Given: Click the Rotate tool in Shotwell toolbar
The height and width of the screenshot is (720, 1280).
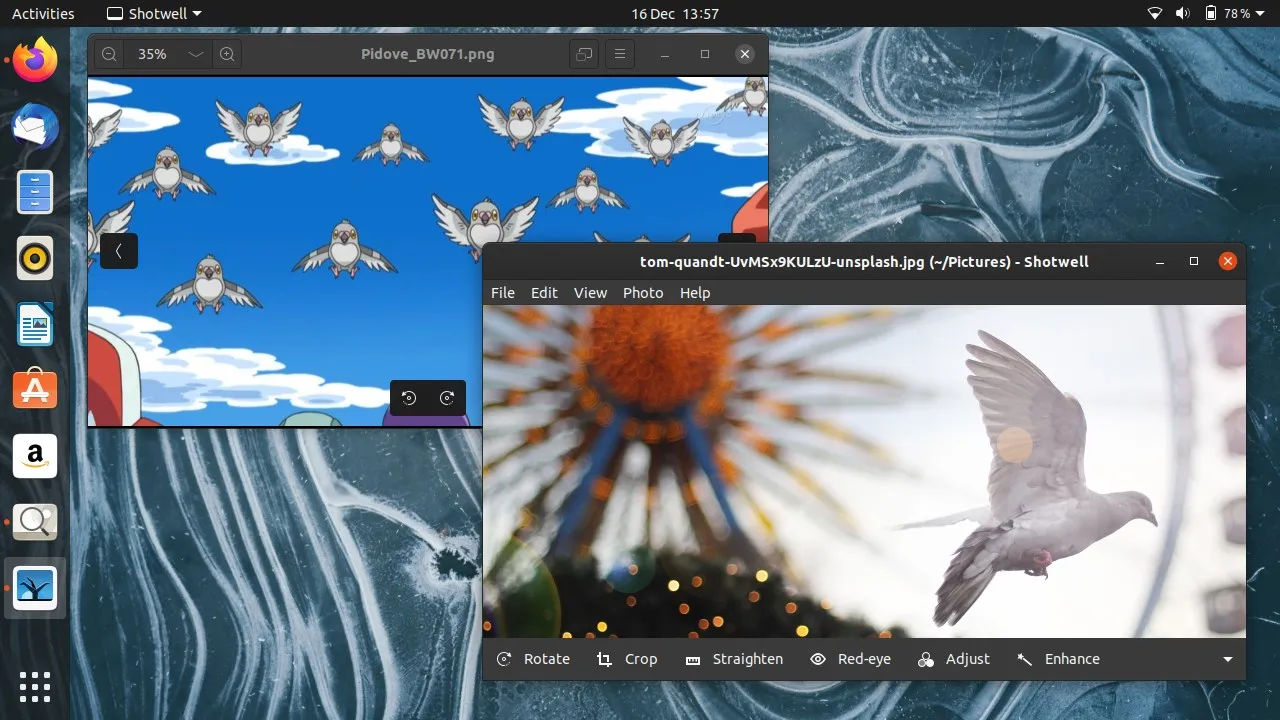Looking at the screenshot, I should tap(534, 659).
